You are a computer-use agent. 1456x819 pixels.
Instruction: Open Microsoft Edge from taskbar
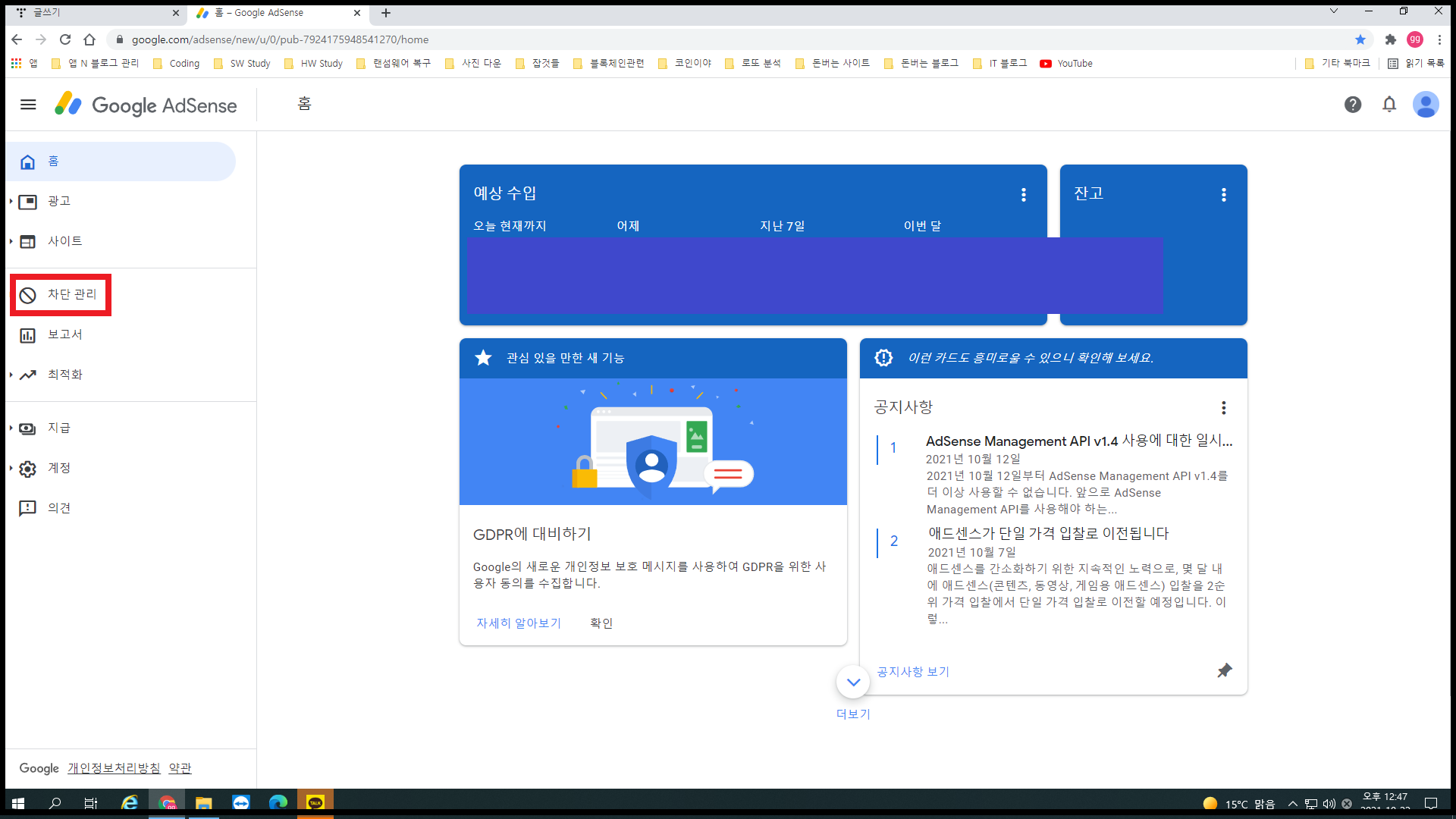point(278,803)
